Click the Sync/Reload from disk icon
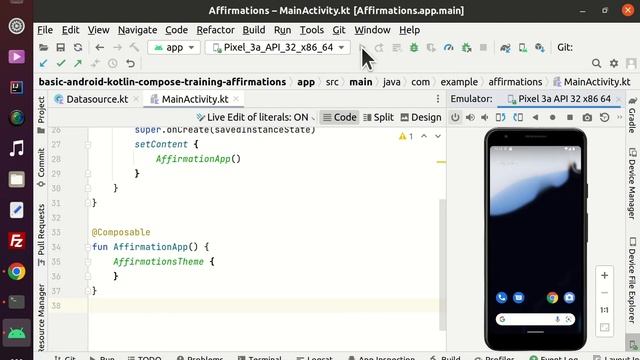640x360 pixels. tap(78, 47)
